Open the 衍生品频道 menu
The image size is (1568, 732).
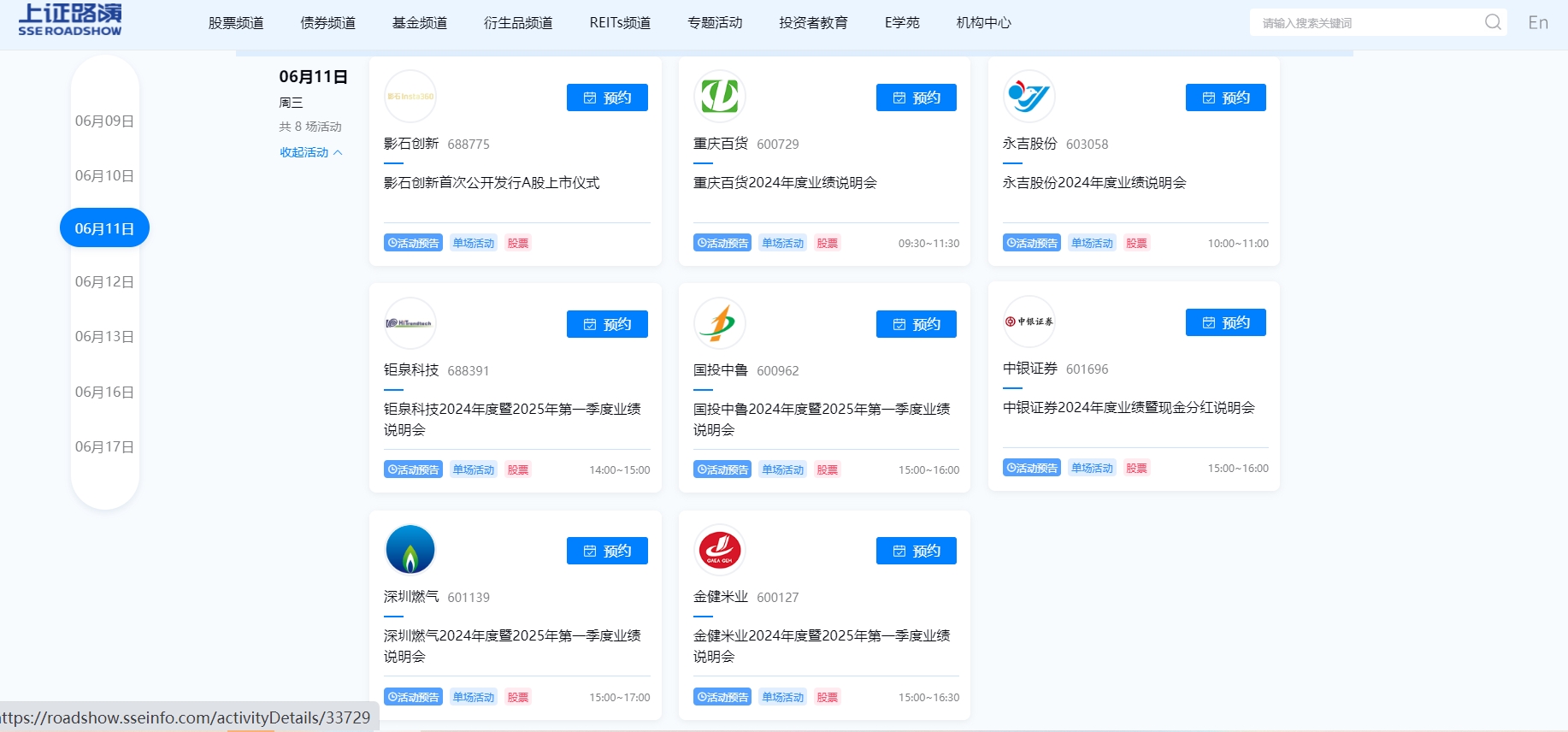pos(518,23)
